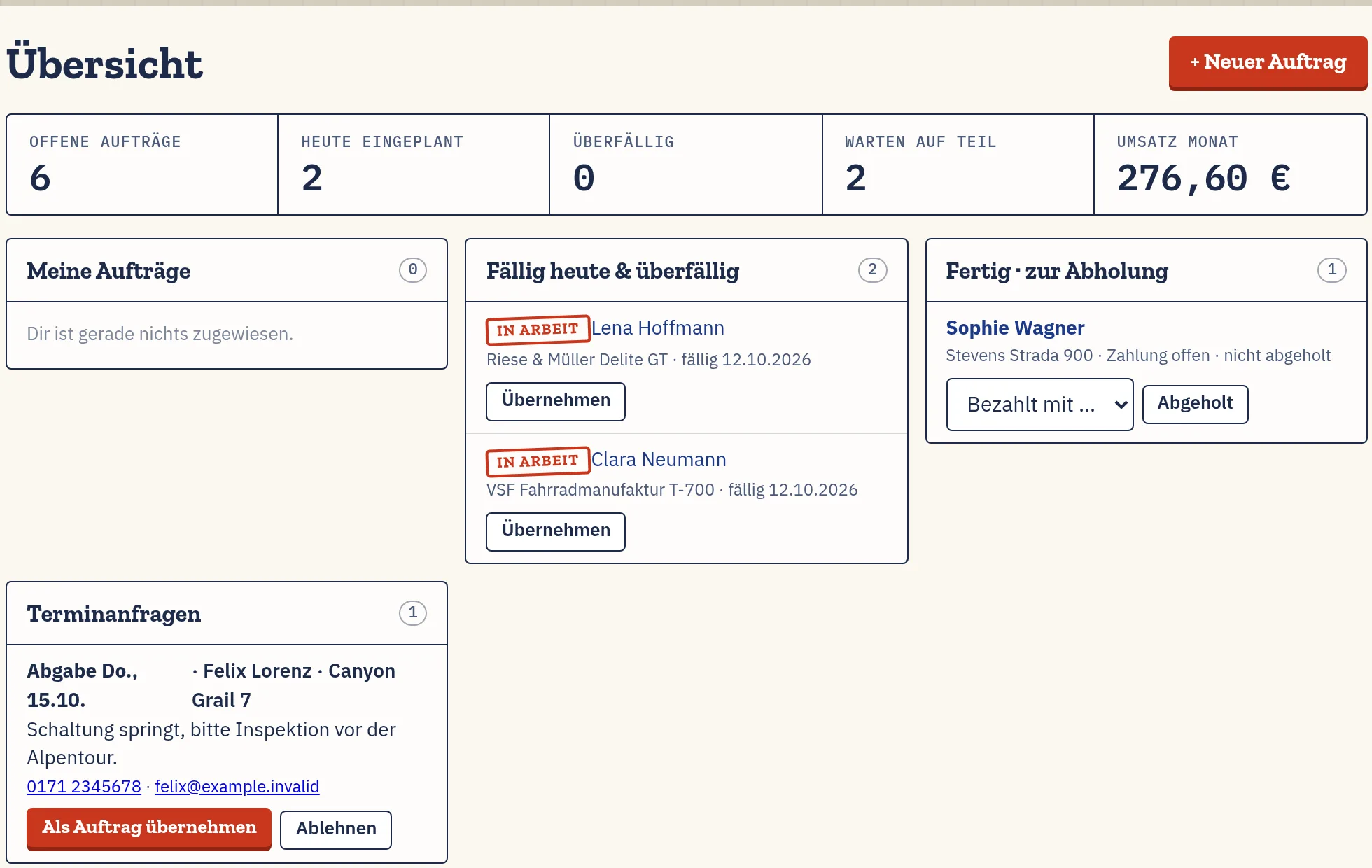
Task: Click 'Riese & Müller Delite GT' details line
Action: (648, 360)
